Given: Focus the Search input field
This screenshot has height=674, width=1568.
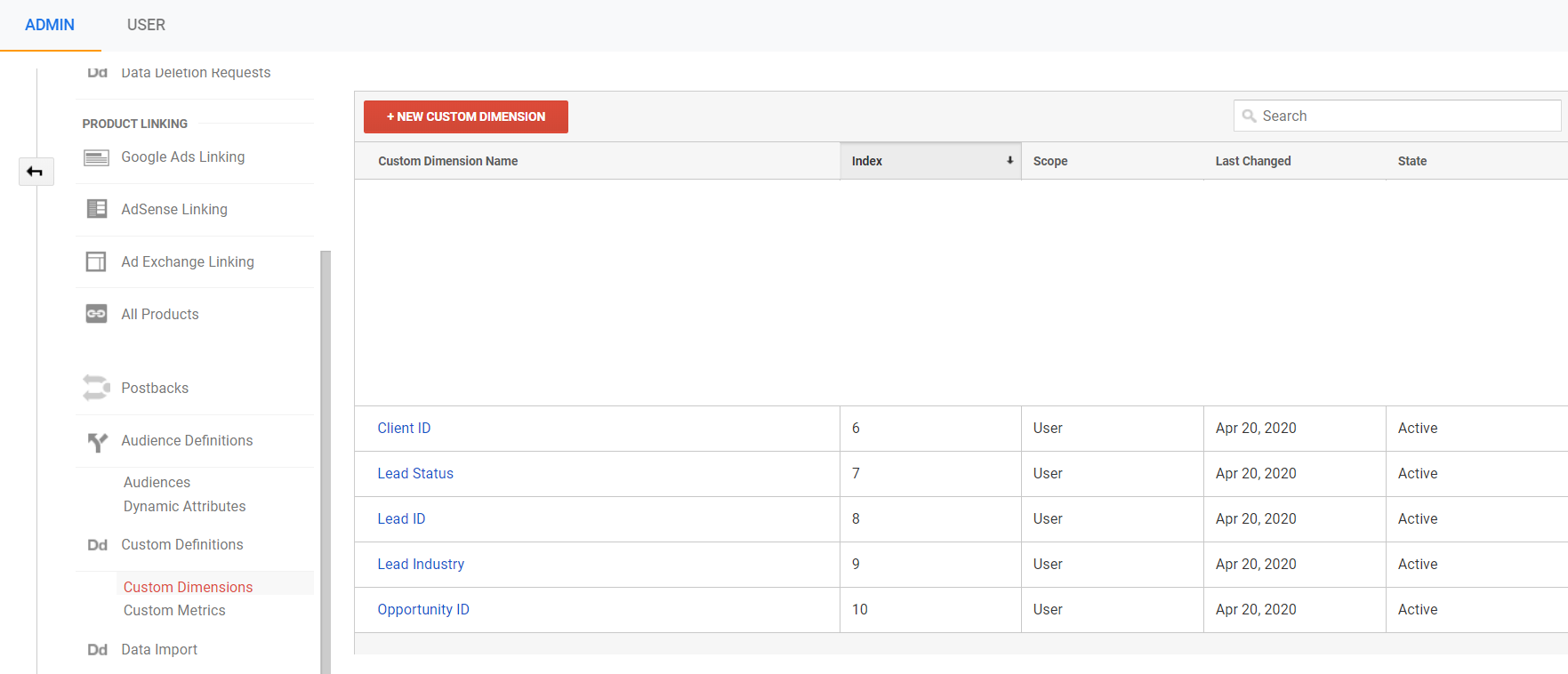Looking at the screenshot, I should (1397, 116).
